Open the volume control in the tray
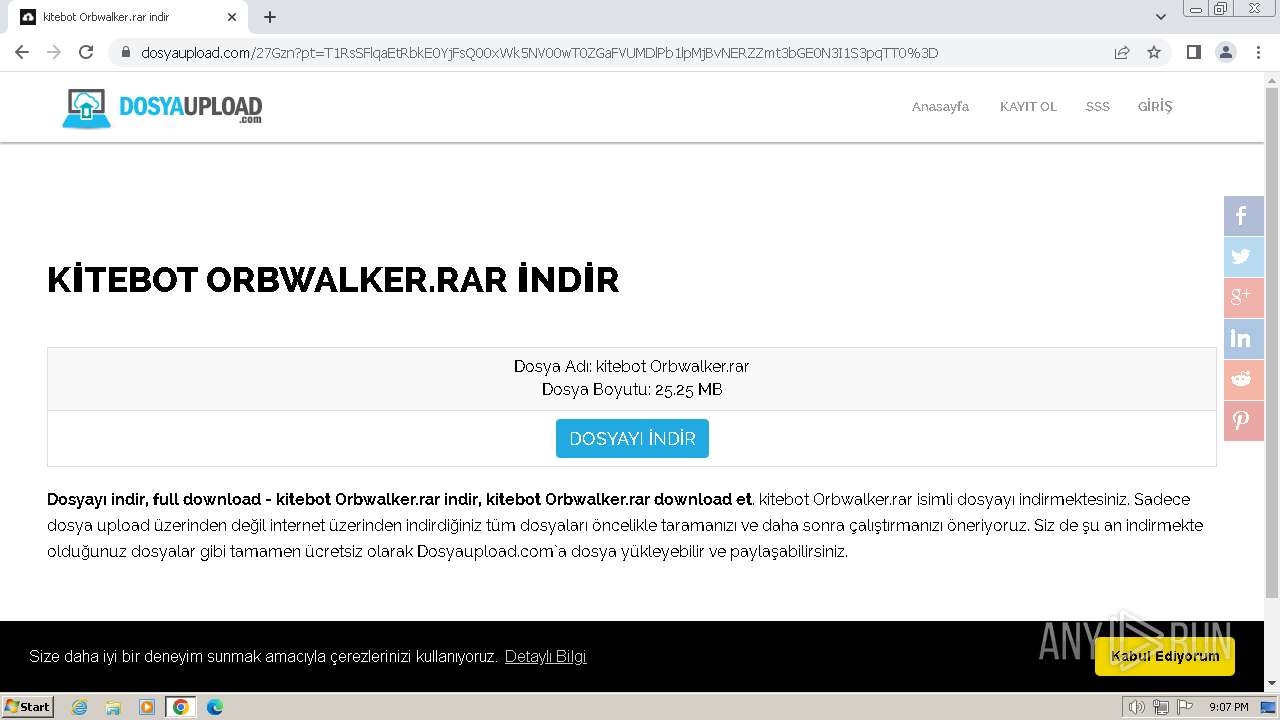 pos(1137,707)
